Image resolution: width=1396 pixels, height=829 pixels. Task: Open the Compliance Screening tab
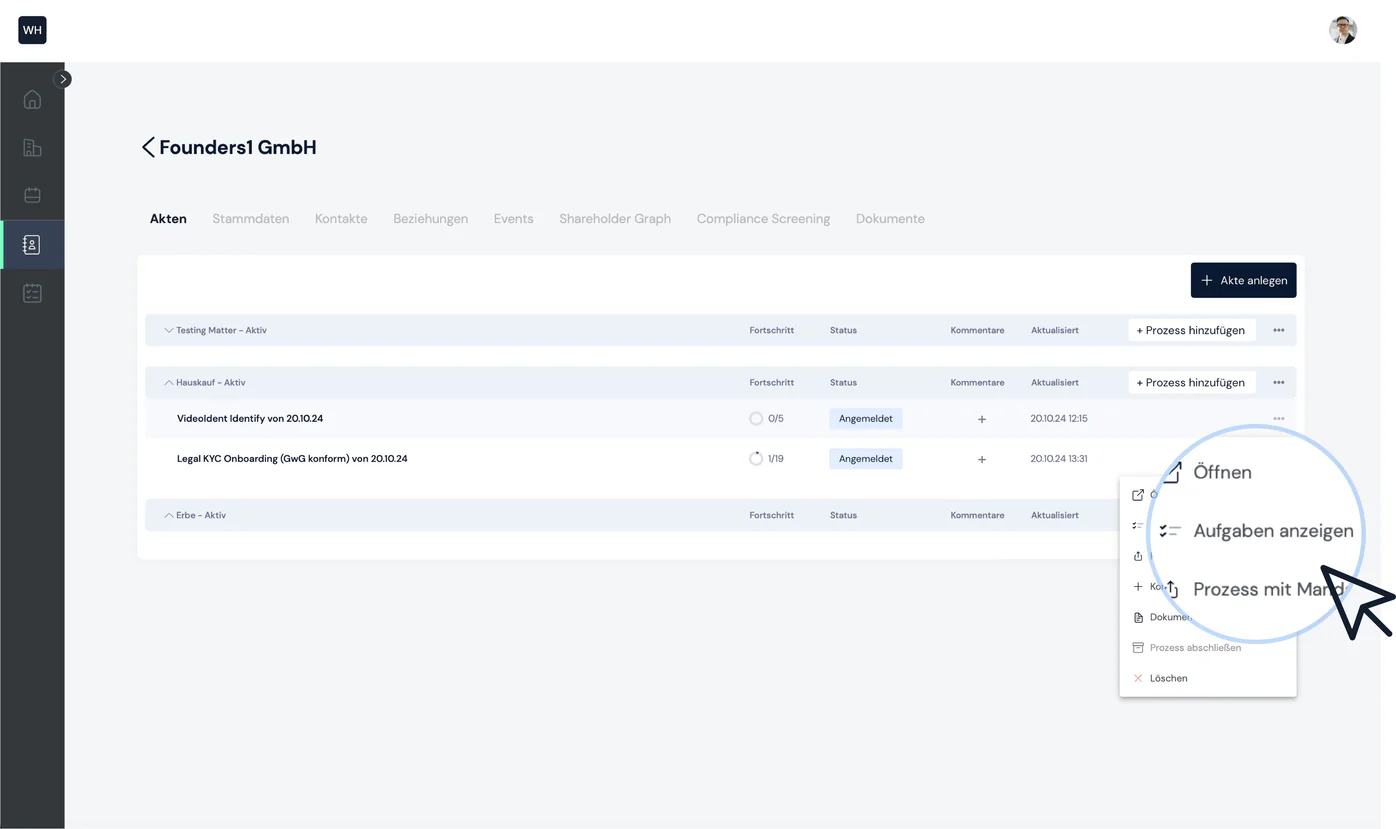tap(763, 219)
